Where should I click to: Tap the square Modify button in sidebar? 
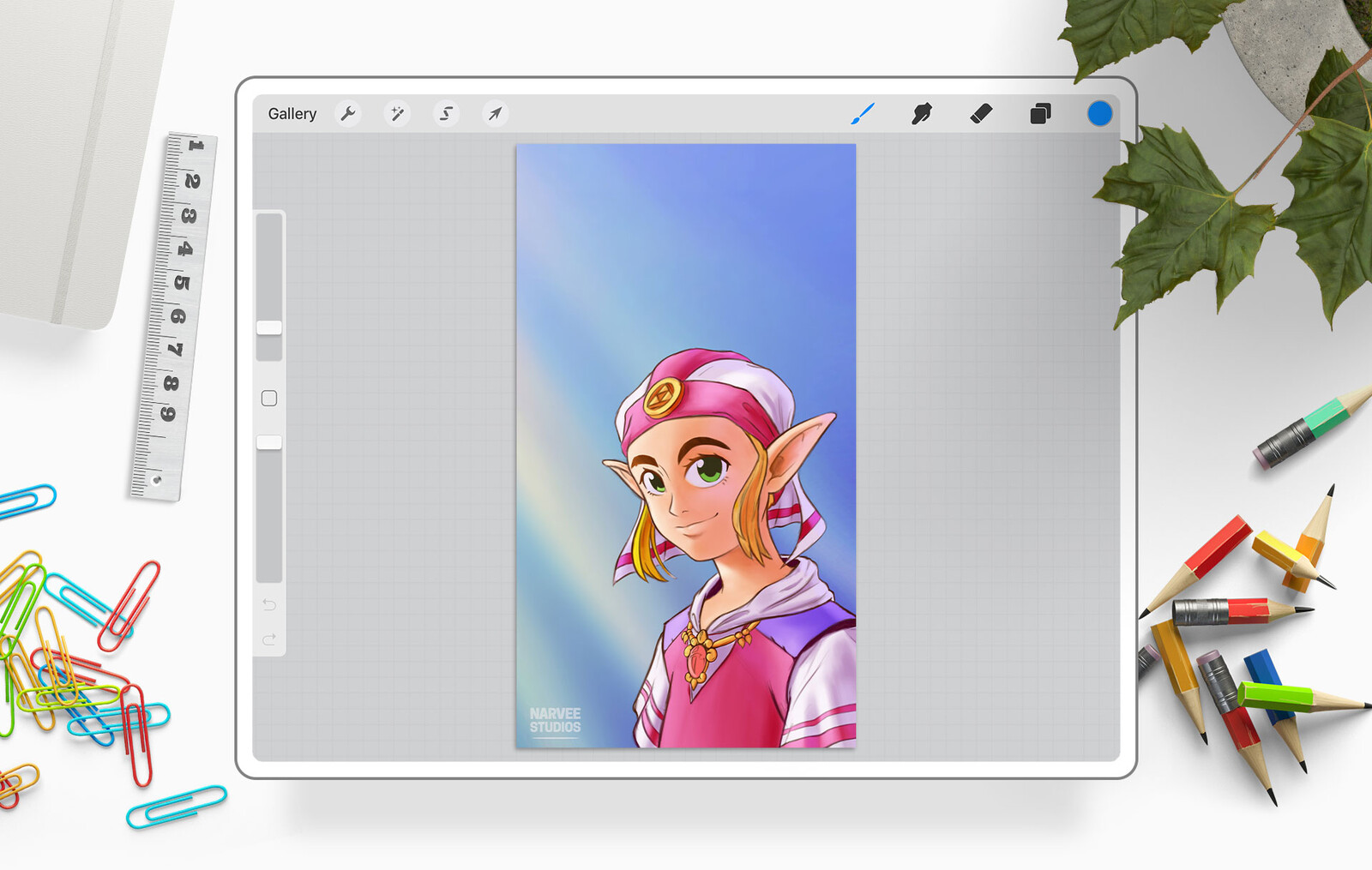[x=269, y=399]
